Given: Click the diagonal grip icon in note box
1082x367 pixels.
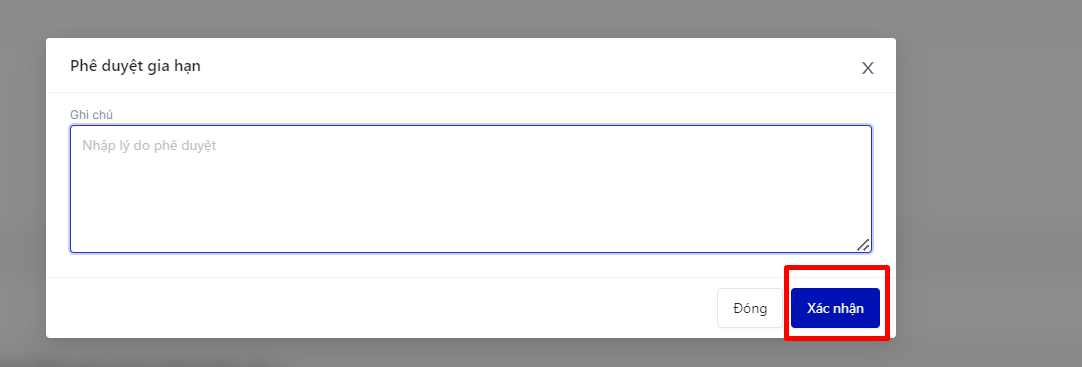Looking at the screenshot, I should [x=863, y=245].
